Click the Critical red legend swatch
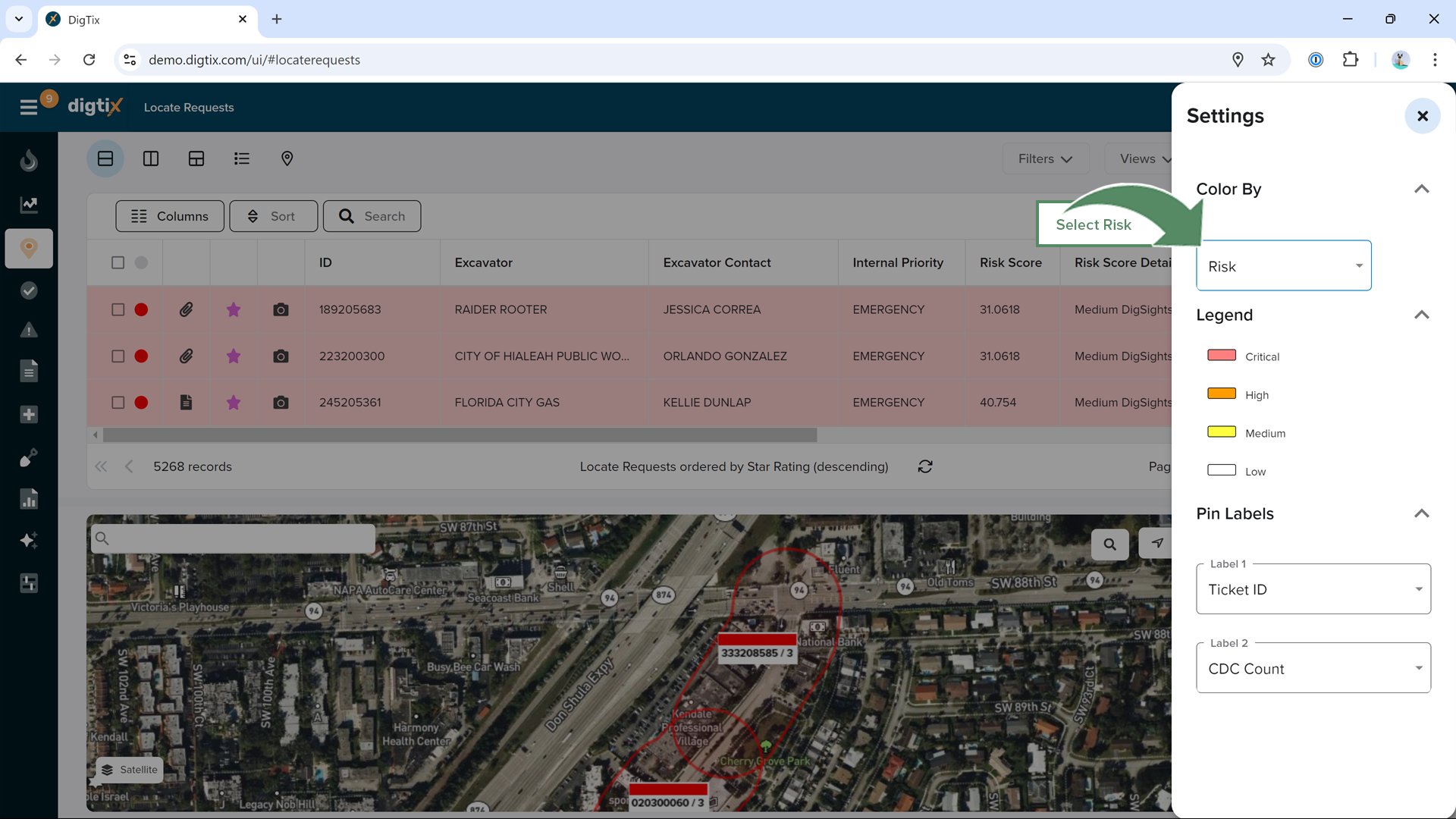This screenshot has width=1456, height=819. (x=1221, y=356)
